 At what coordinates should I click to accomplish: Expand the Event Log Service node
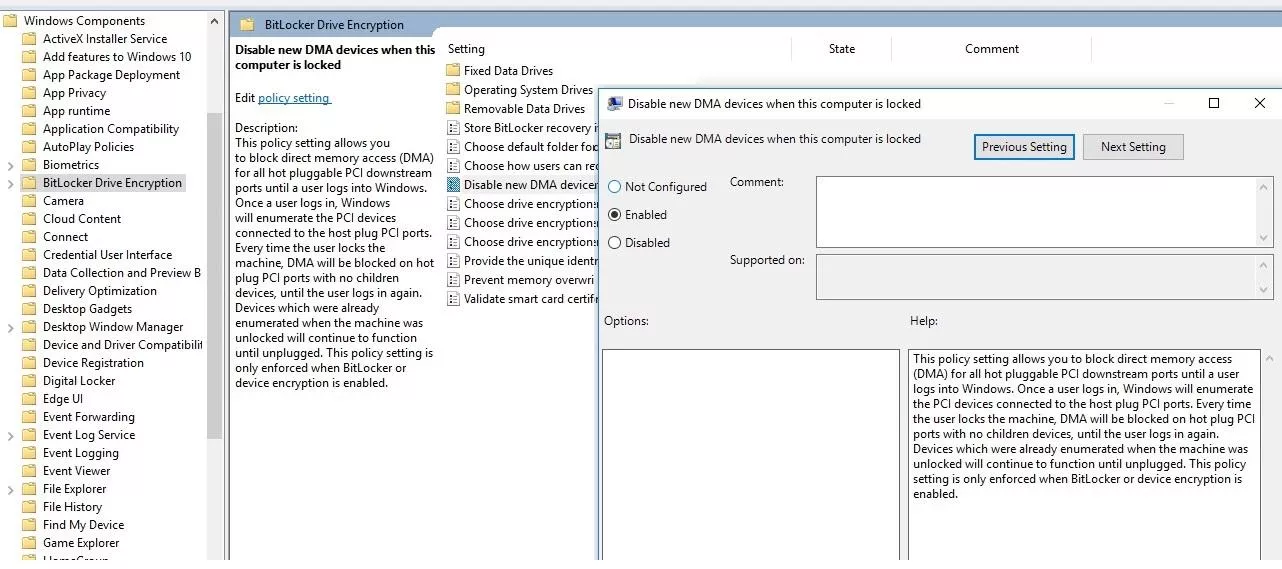click(x=11, y=435)
